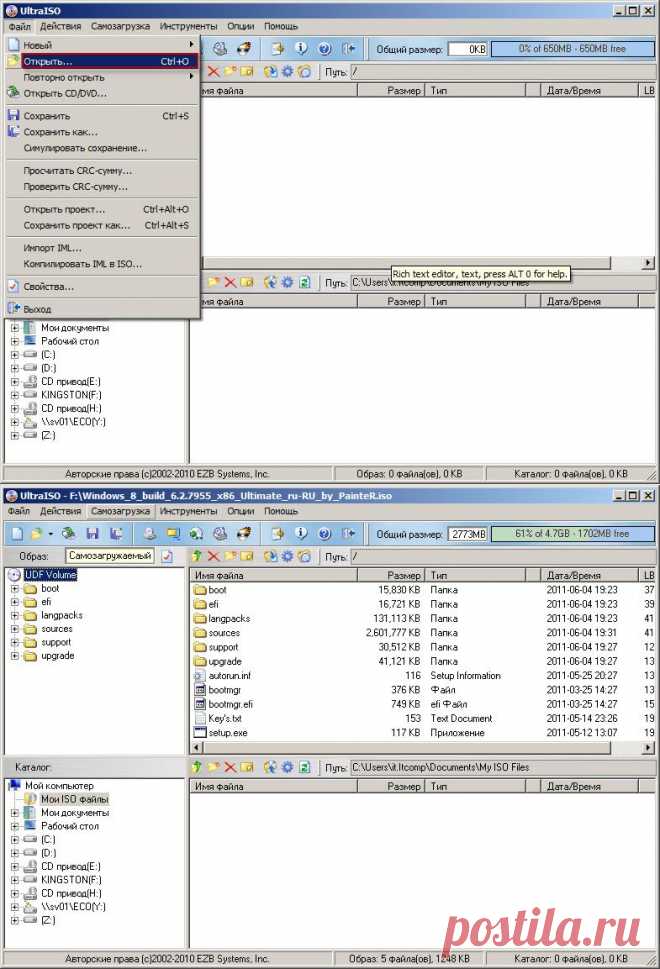Click refresh icon in ISO window catalog toolbar
Image resolution: width=660 pixels, height=969 pixels.
point(304,767)
